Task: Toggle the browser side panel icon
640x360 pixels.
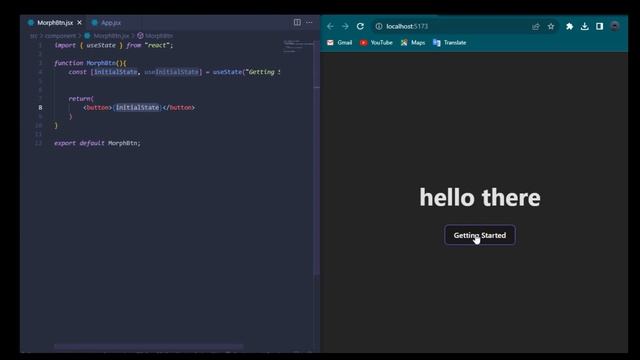Action: click(599, 27)
